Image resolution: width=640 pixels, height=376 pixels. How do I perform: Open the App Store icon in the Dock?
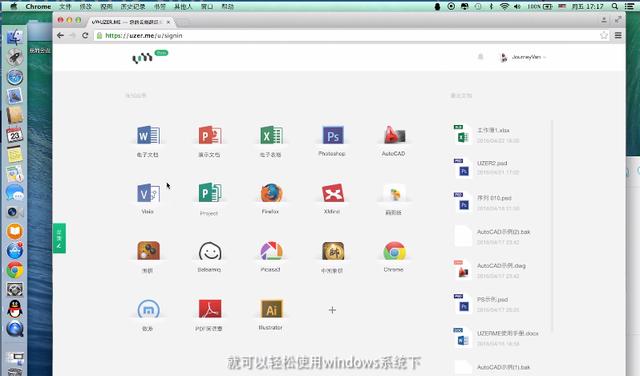pos(15,250)
